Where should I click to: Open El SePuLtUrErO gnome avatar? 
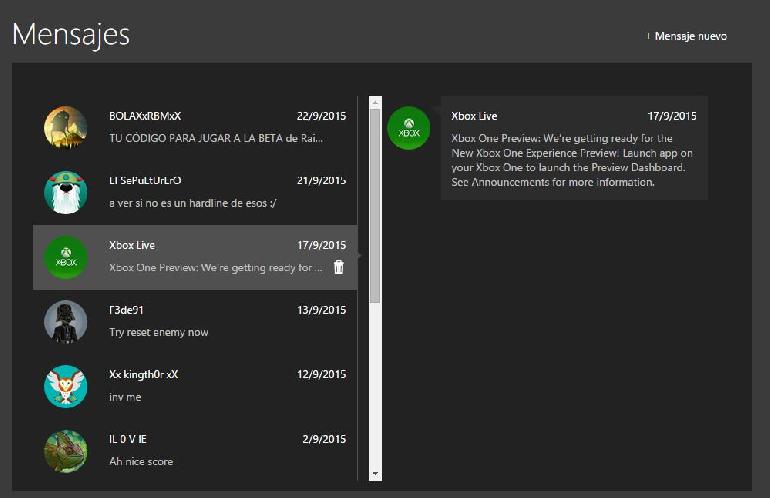tap(66, 192)
